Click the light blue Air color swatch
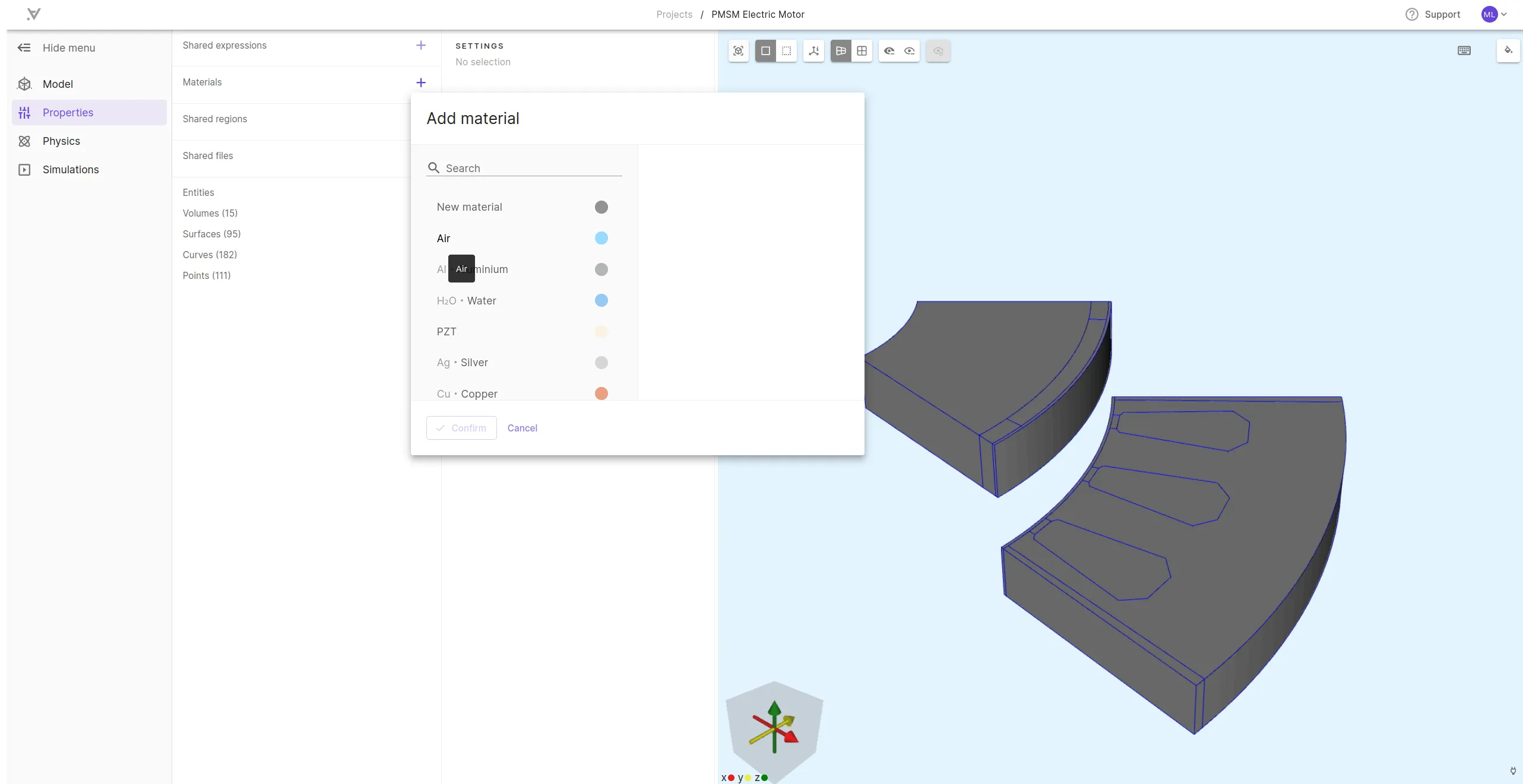Screen dimensions: 1523x784 pyautogui.click(x=601, y=238)
